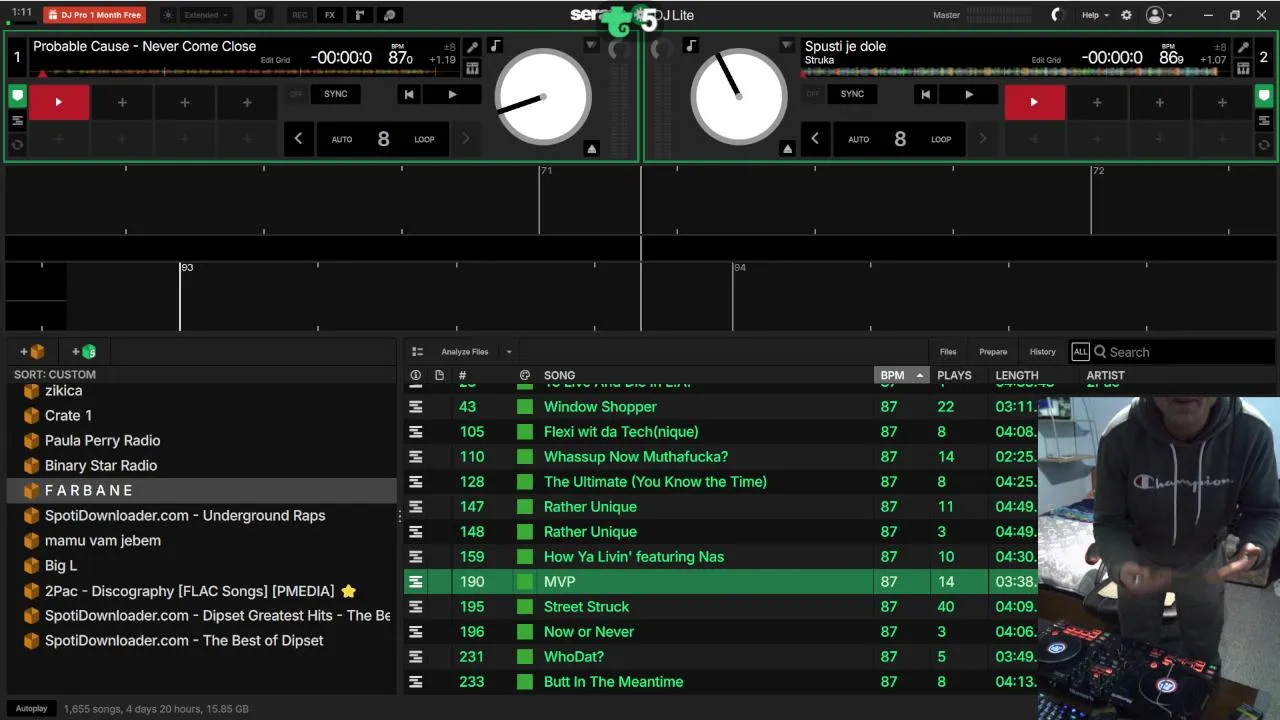Select deck 2 saved loops mode icon
Viewport: 1280px width, 720px height.
tap(1264, 120)
